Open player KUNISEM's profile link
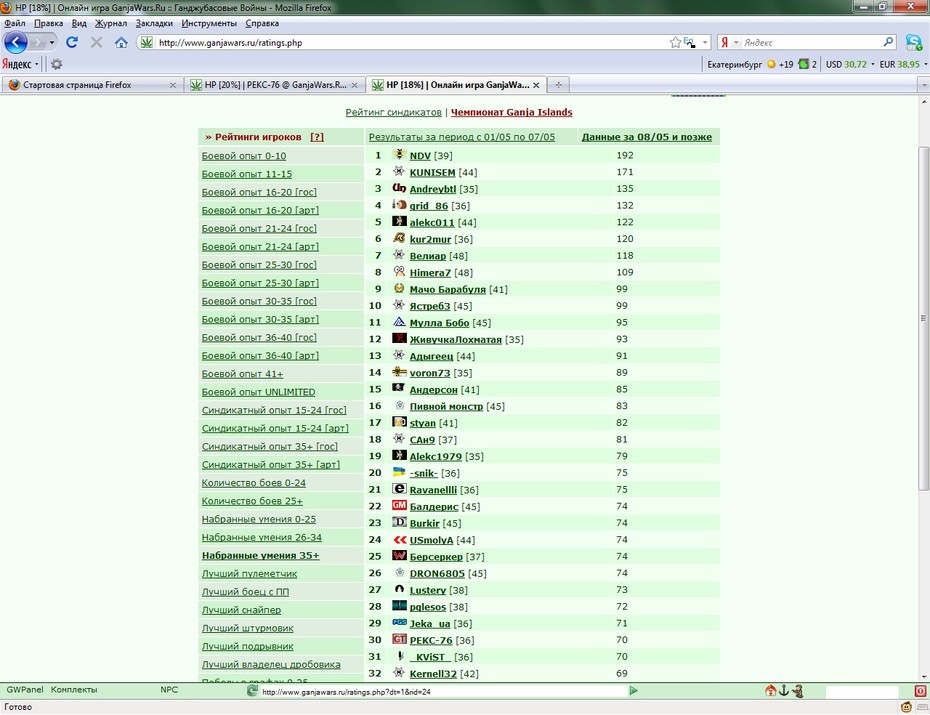Screen dimensions: 930x715 point(432,173)
